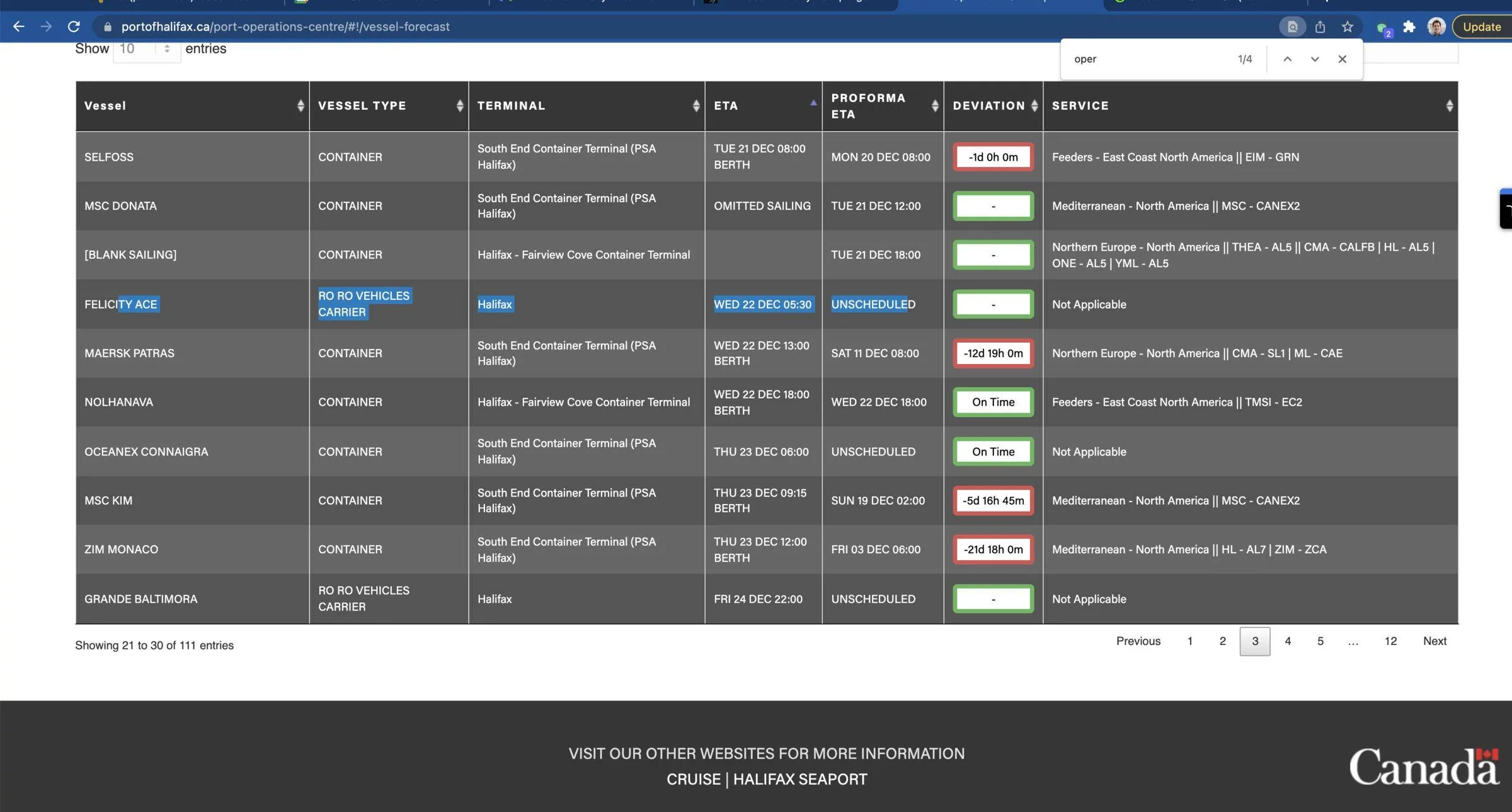Image resolution: width=1512 pixels, height=812 pixels.
Task: Jump to next find result
Action: pyautogui.click(x=1315, y=59)
